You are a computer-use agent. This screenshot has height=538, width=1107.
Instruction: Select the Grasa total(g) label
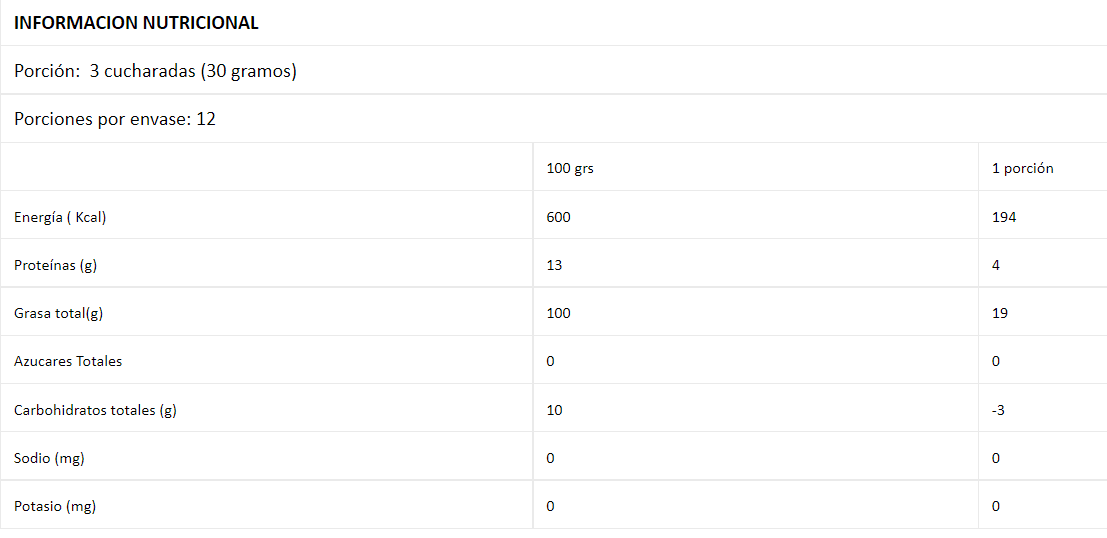[x=58, y=313]
